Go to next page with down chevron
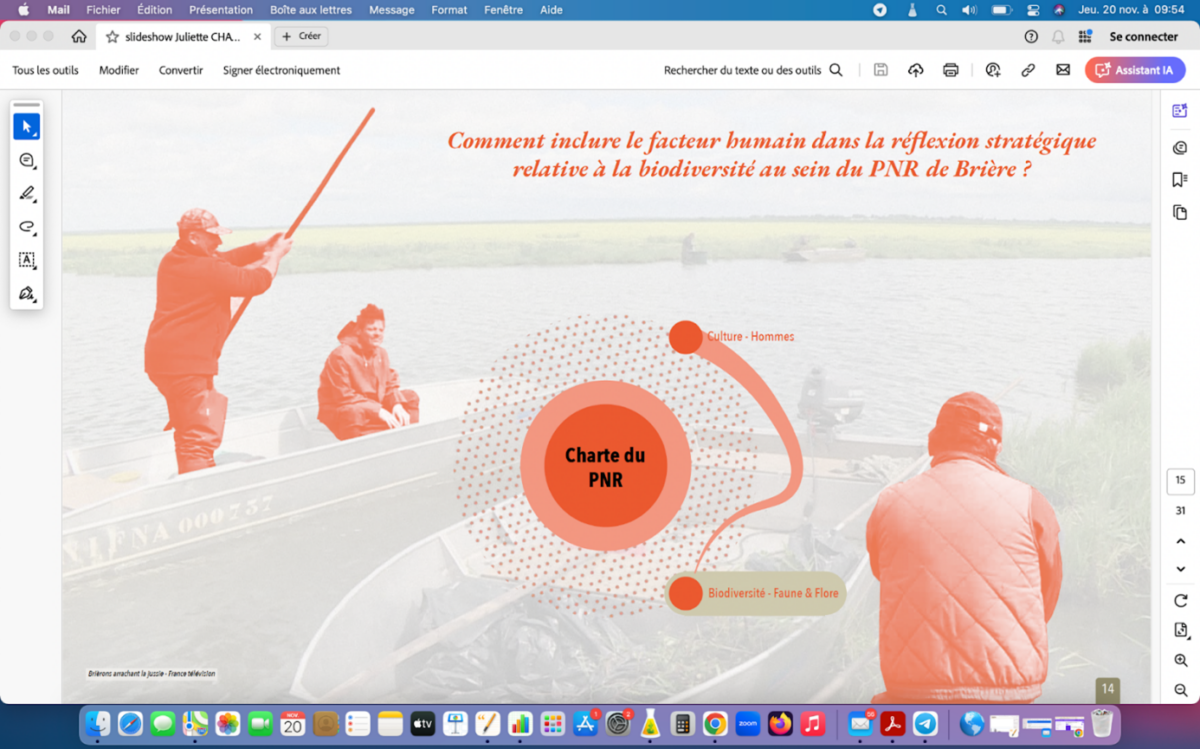Viewport: 1200px width, 749px height. (1180, 569)
